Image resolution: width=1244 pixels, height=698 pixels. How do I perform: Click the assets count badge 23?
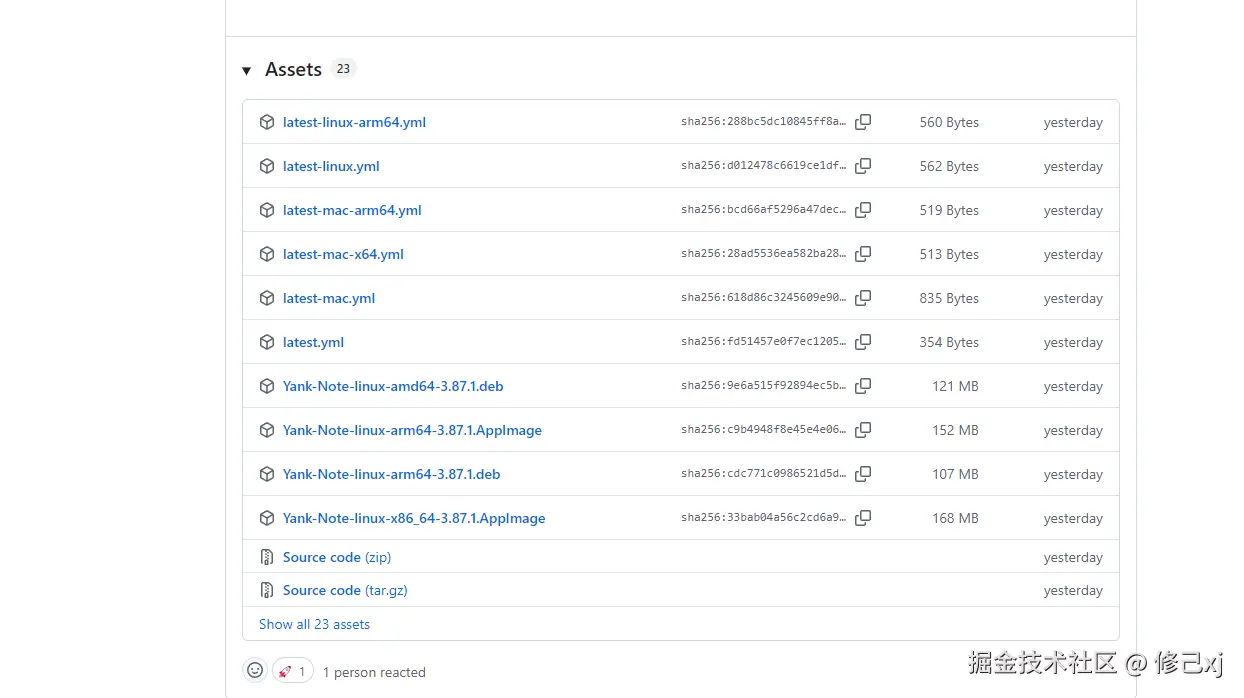(343, 69)
